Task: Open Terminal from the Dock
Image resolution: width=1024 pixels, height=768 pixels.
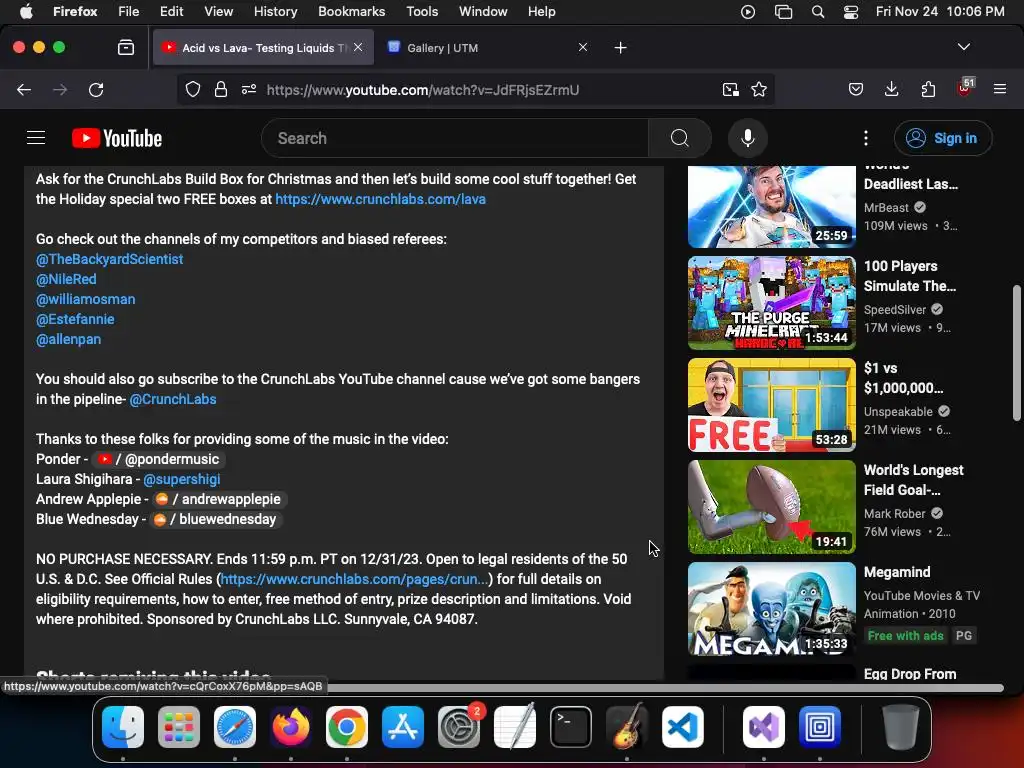Action: (x=571, y=727)
